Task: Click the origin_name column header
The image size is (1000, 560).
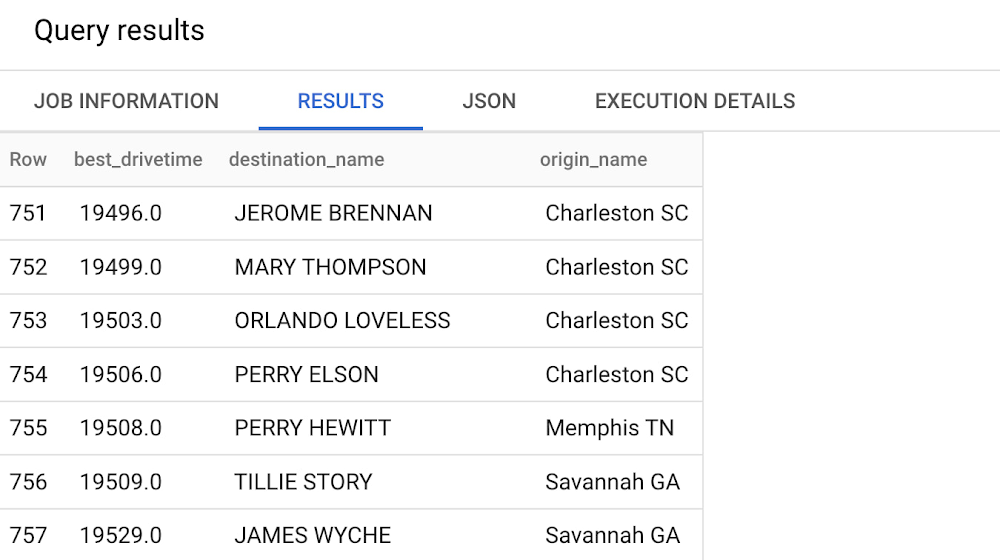Action: click(593, 159)
